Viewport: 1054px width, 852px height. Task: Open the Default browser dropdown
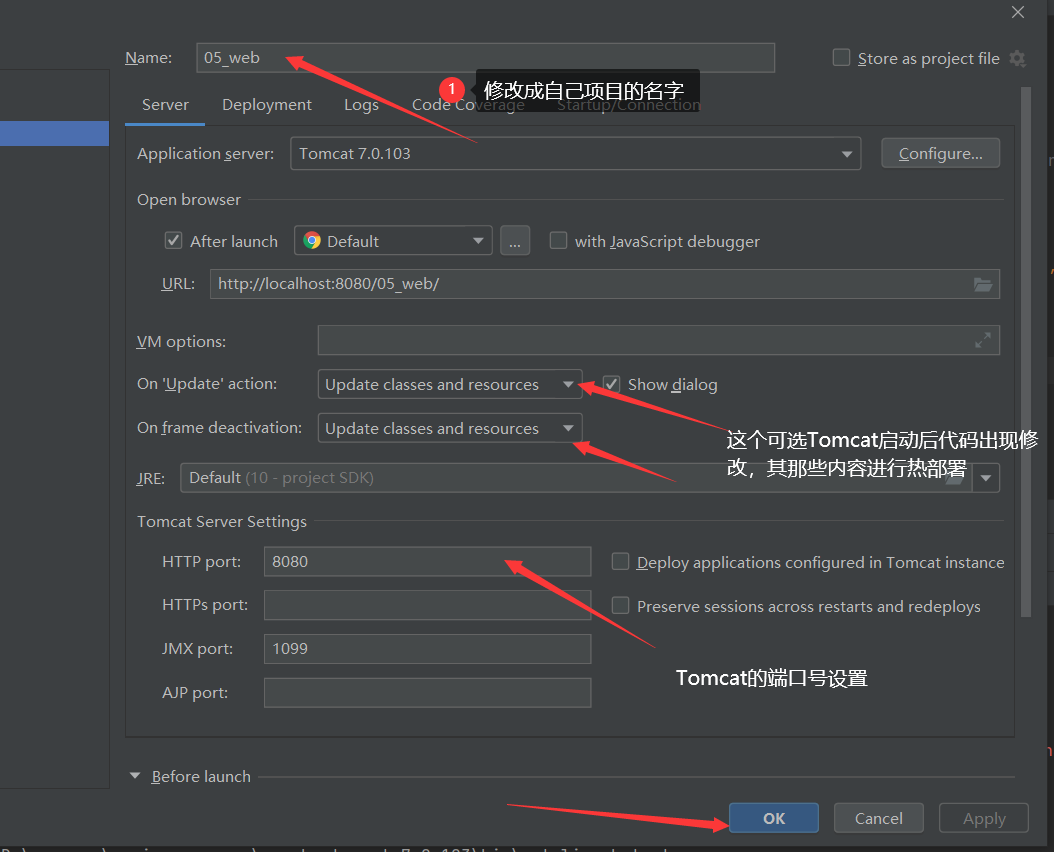tap(393, 241)
